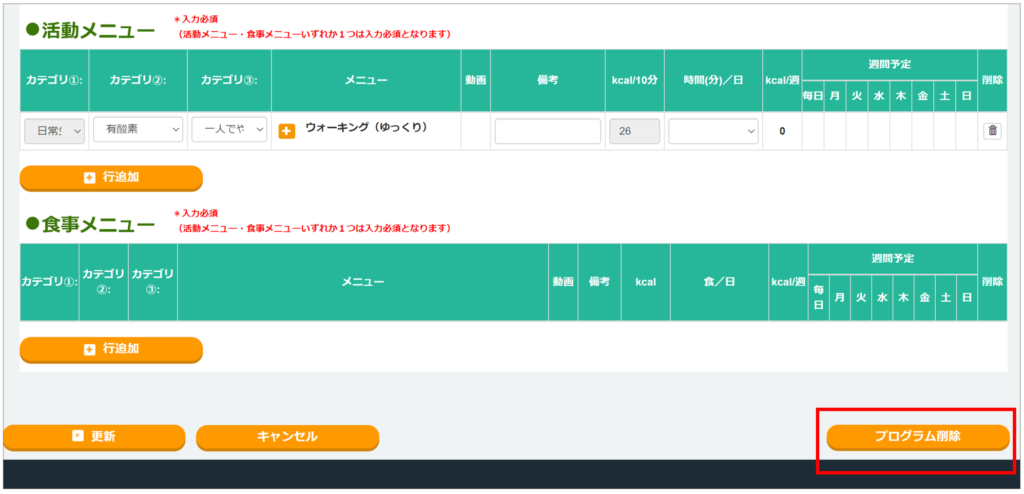
Task: Click 行追加 under the meal menu table
Action: click(x=111, y=349)
